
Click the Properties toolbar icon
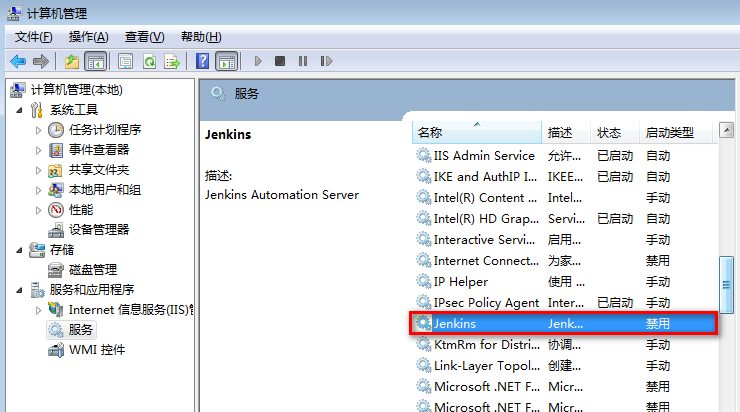coord(126,61)
